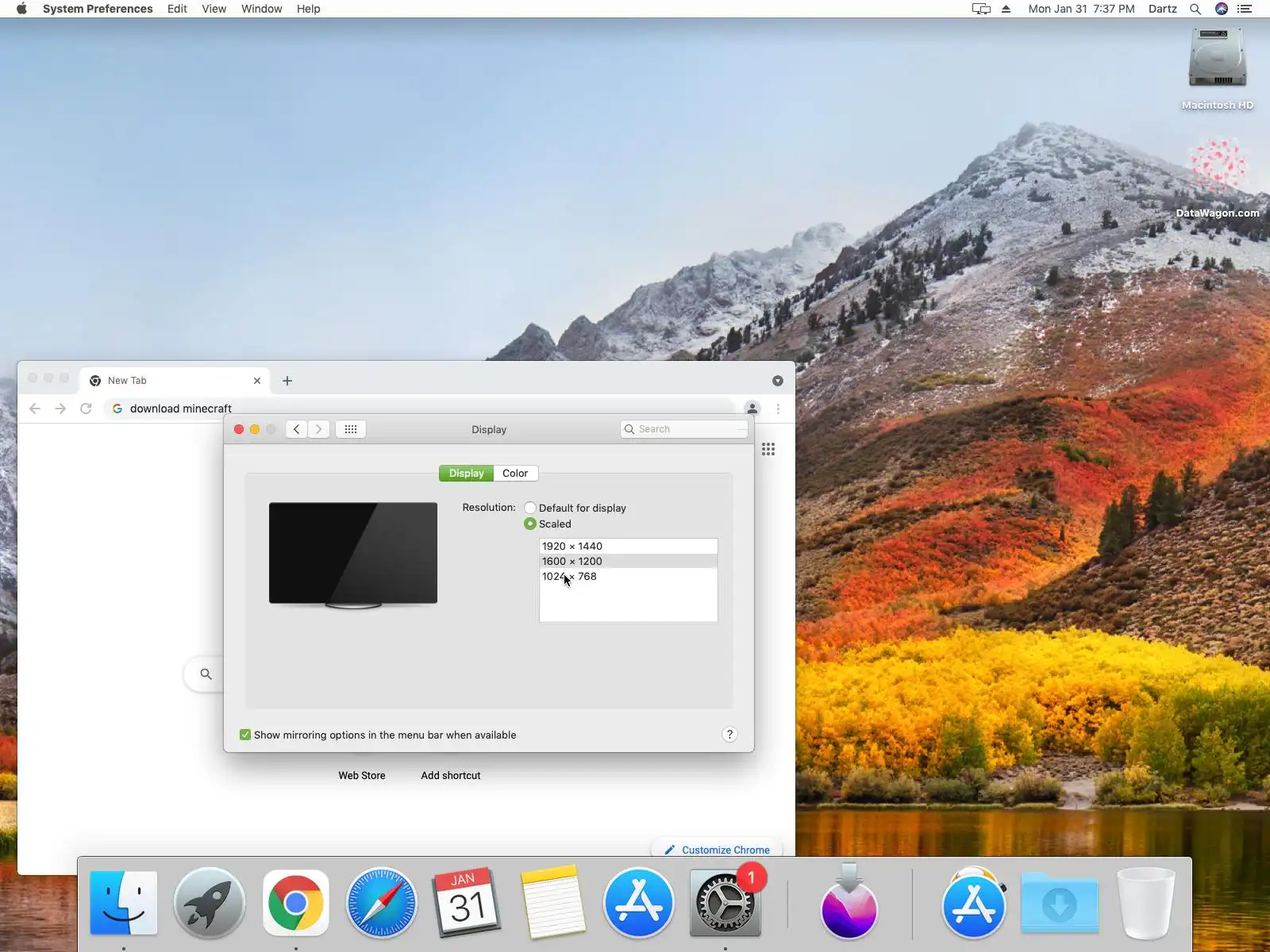The height and width of the screenshot is (952, 1270).
Task: Click the System Preferences Search field
Action: tap(684, 429)
